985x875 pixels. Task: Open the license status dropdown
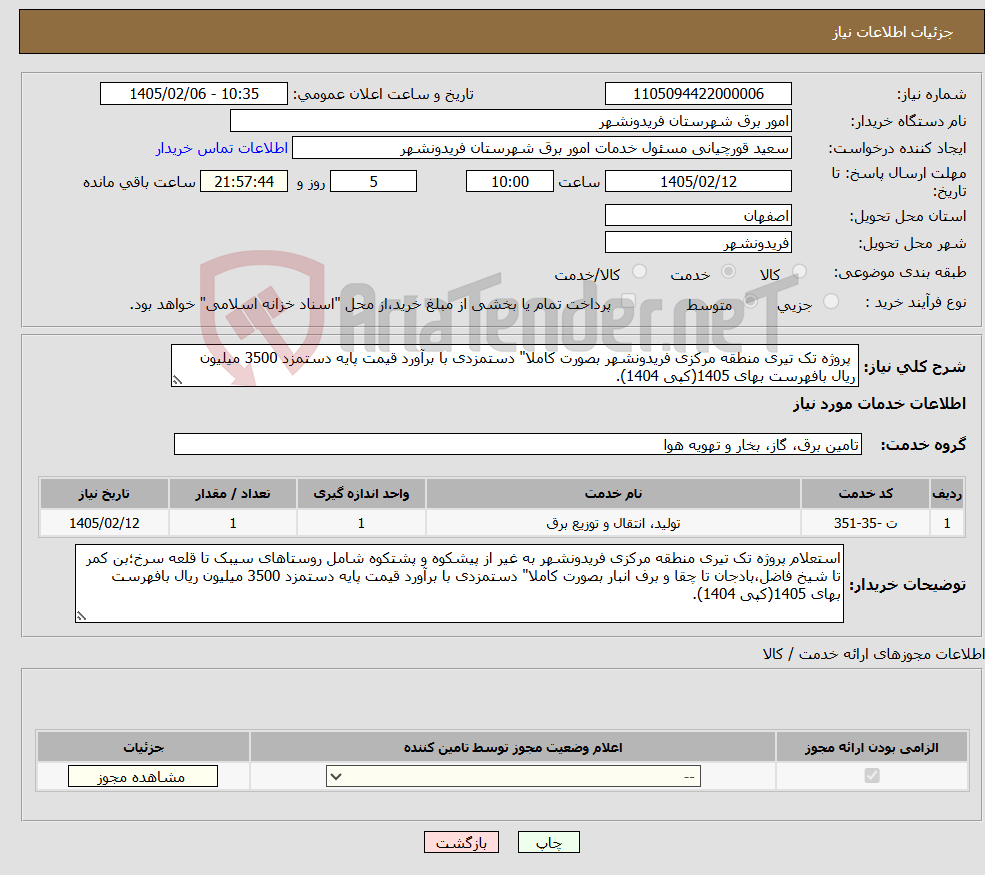click(513, 776)
